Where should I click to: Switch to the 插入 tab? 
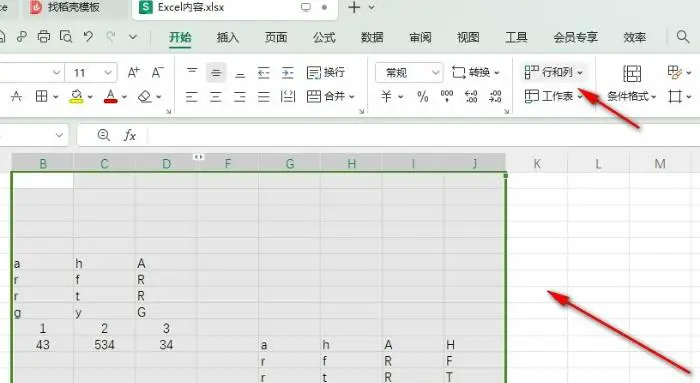pos(228,37)
